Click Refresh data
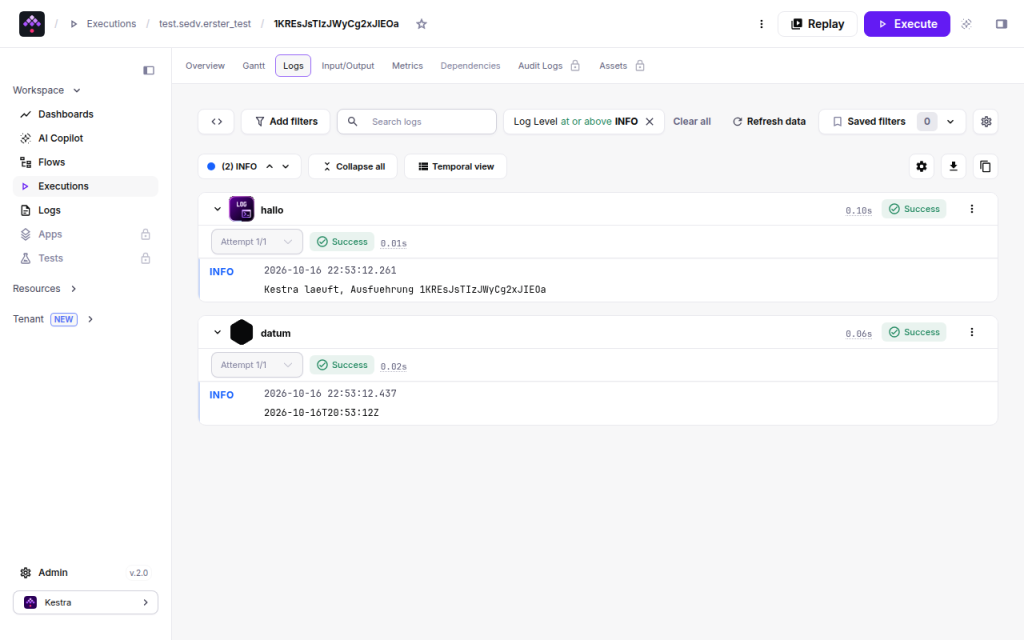The height and width of the screenshot is (640, 1024). [769, 121]
